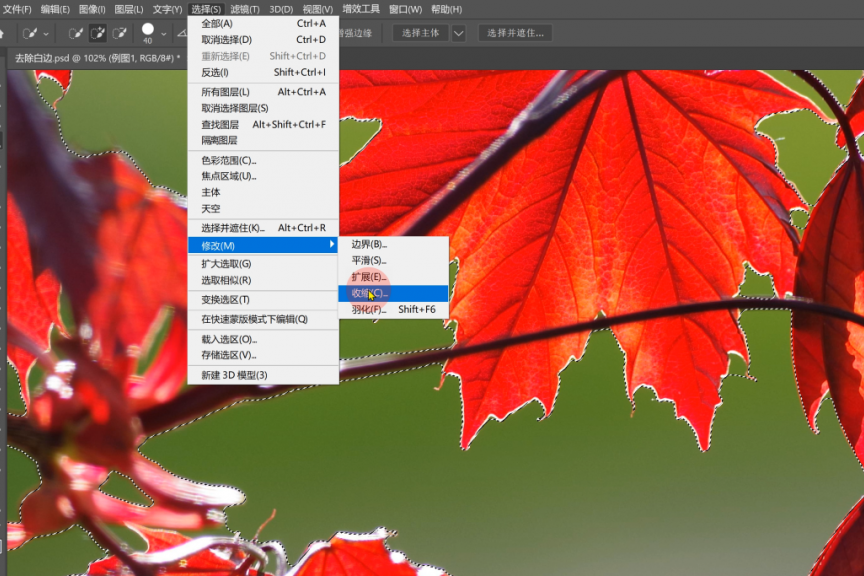Screen dimensions: 864x576
Task: Open the dropdown arrow beside 选择主体
Action: [x=458, y=33]
